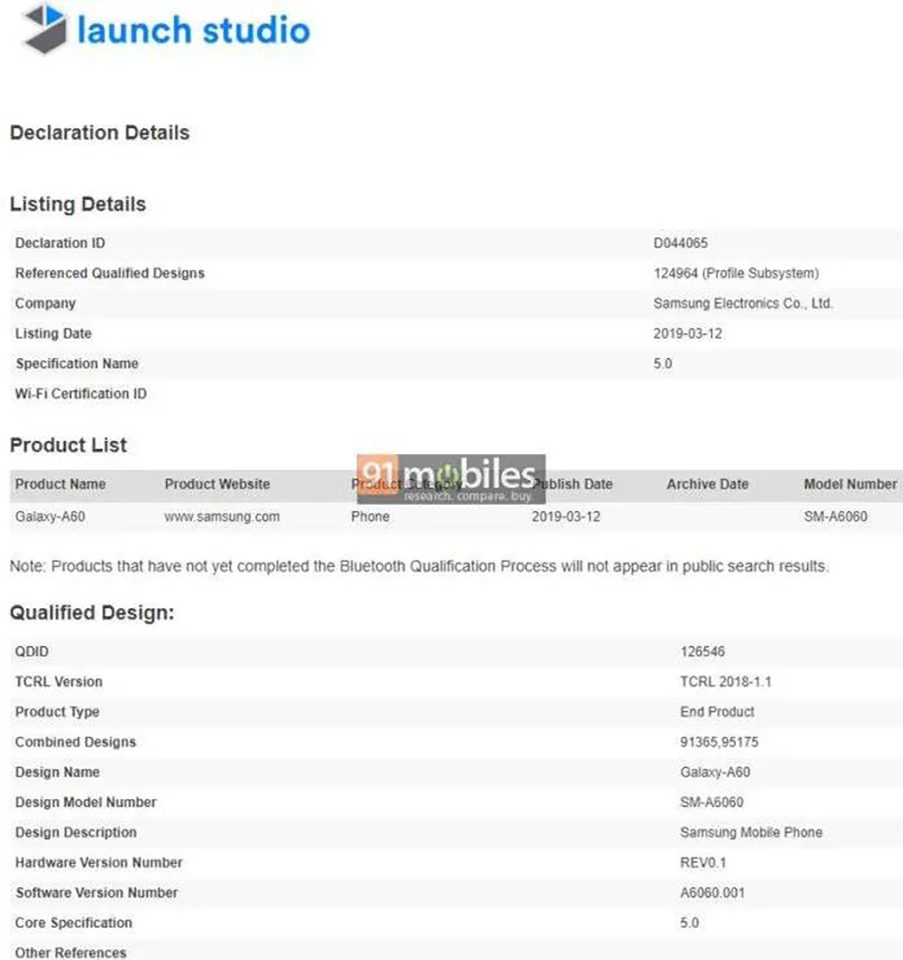Open the www.samsung.com product website link

point(222,516)
